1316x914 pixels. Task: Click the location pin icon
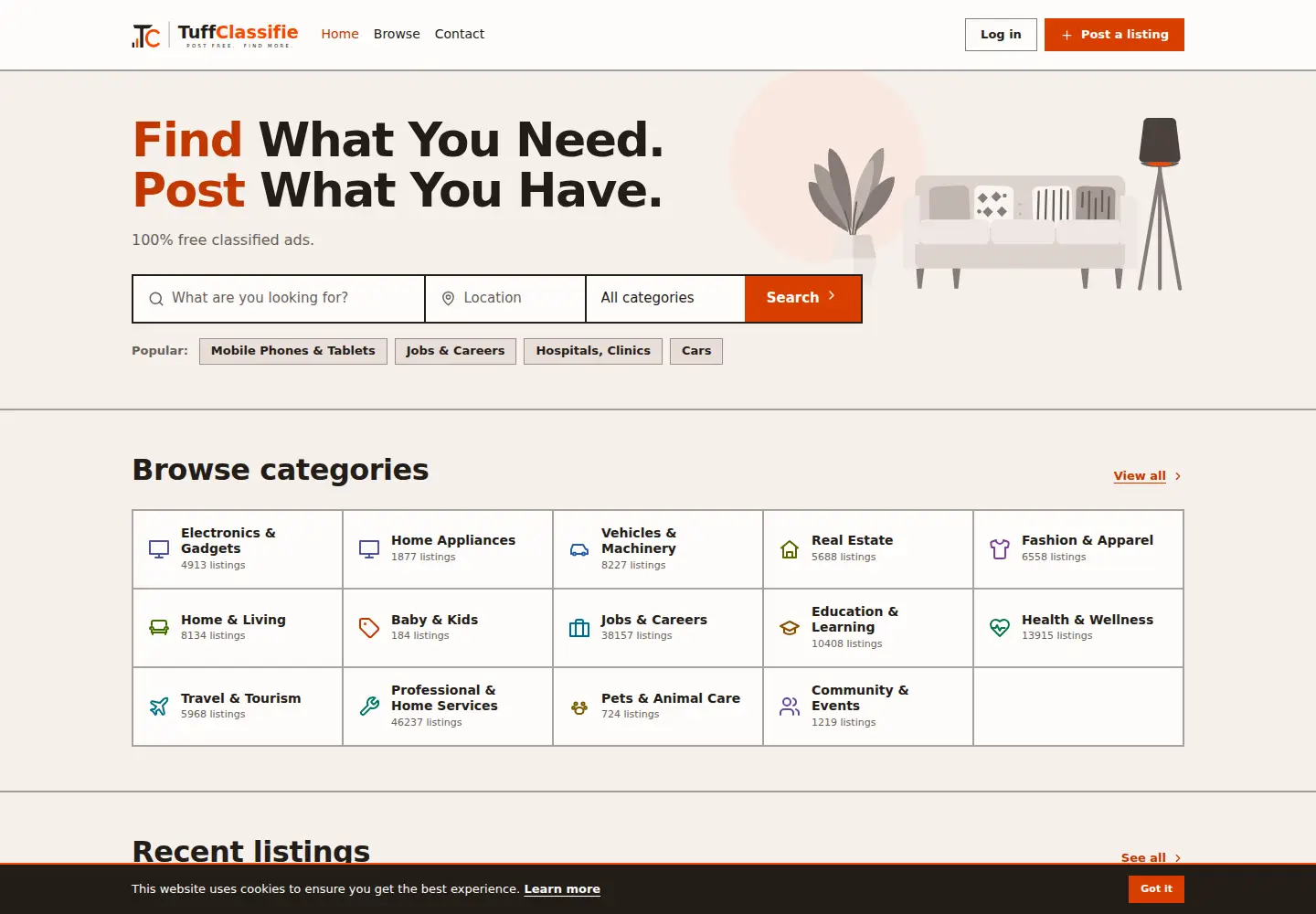[448, 299]
